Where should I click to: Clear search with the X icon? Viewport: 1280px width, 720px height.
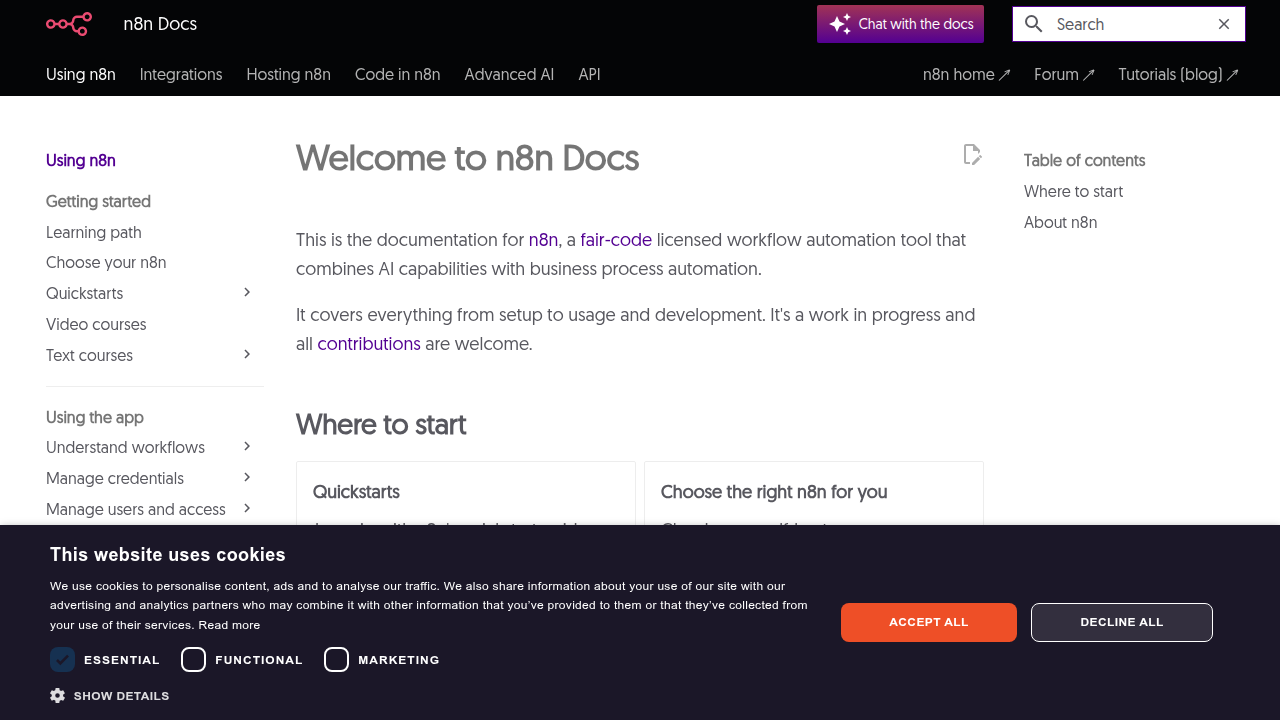pyautogui.click(x=1224, y=24)
